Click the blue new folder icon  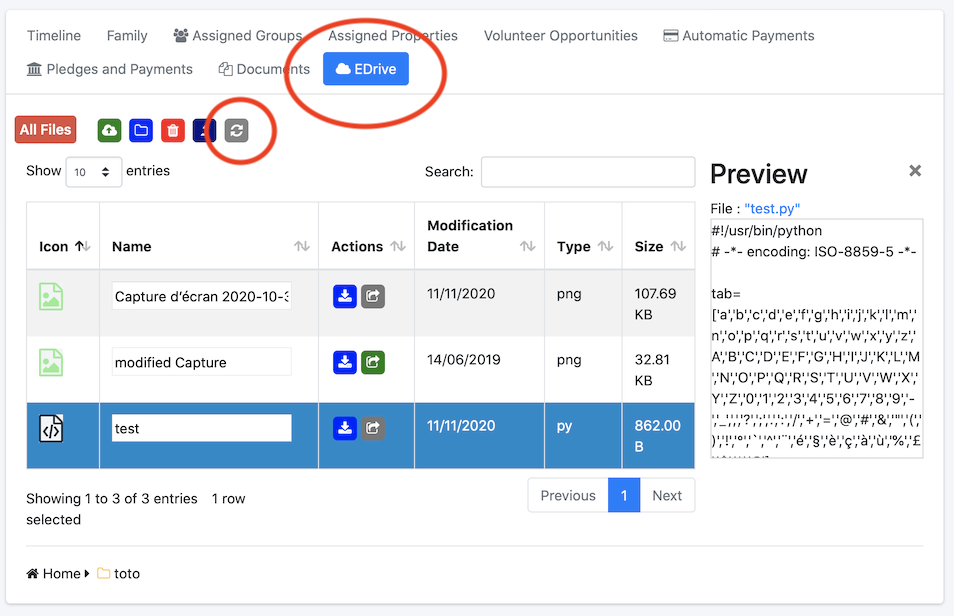tap(141, 130)
